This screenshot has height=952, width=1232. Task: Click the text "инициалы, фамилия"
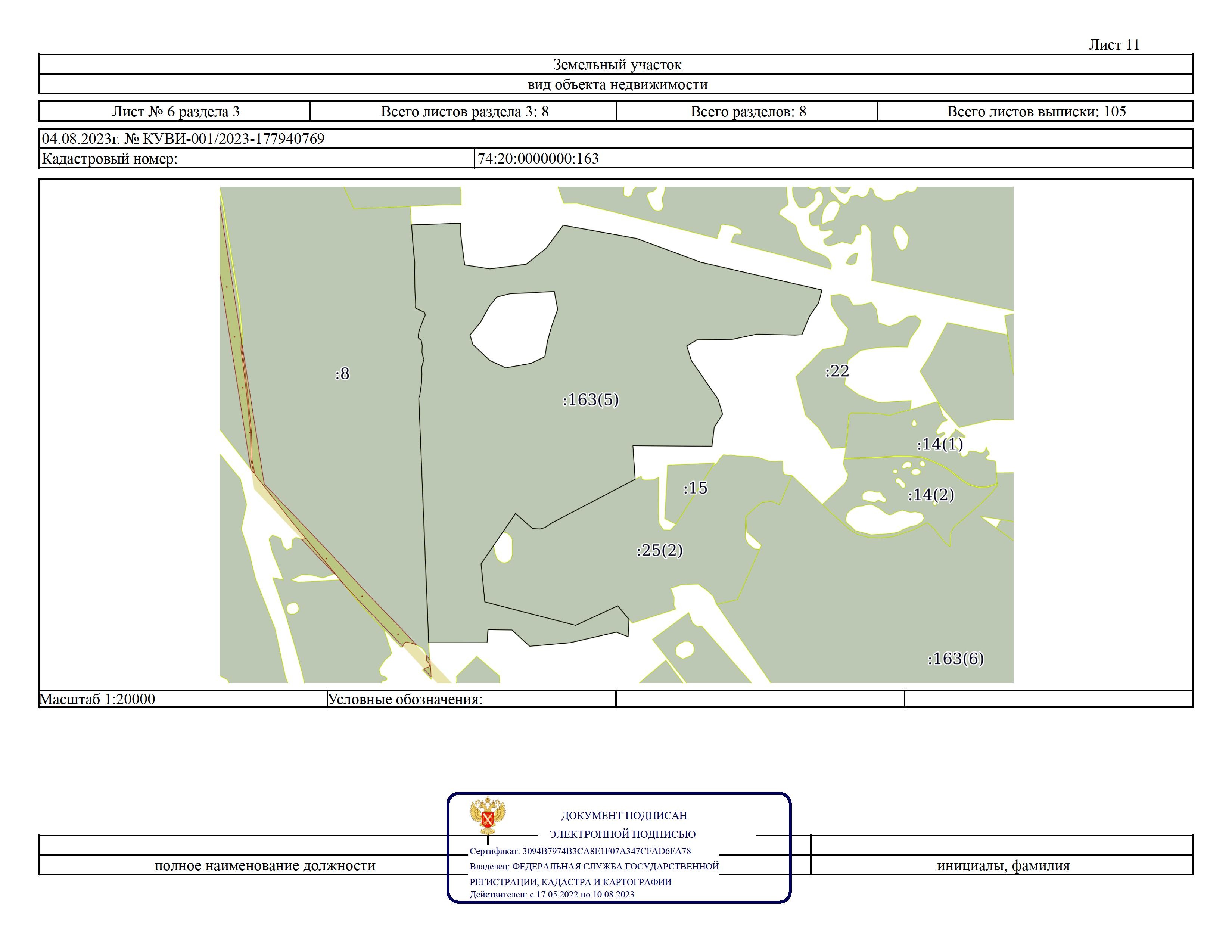click(x=1004, y=865)
